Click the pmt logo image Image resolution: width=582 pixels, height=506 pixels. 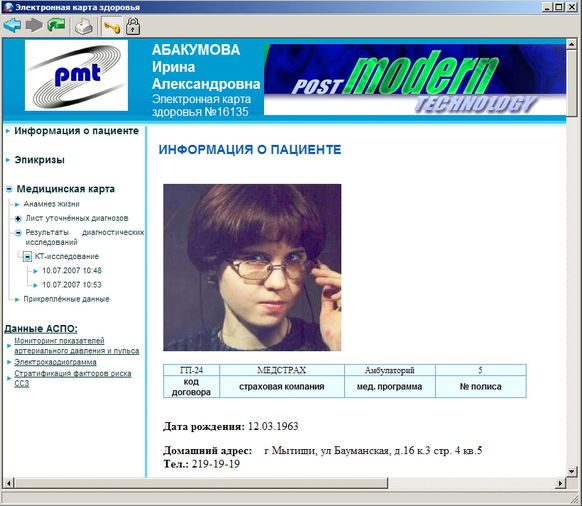76,75
